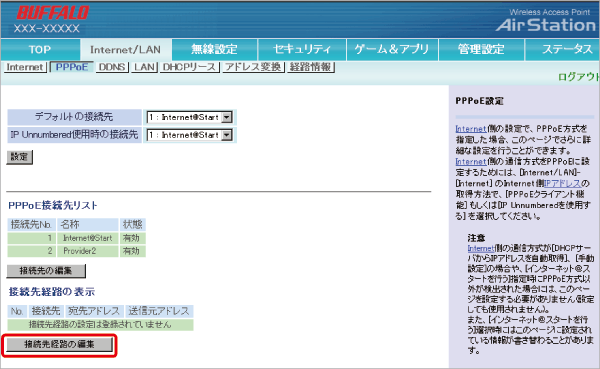600x369 pixels.
Task: Open the 無線設定 tab
Action: pyautogui.click(x=214, y=49)
